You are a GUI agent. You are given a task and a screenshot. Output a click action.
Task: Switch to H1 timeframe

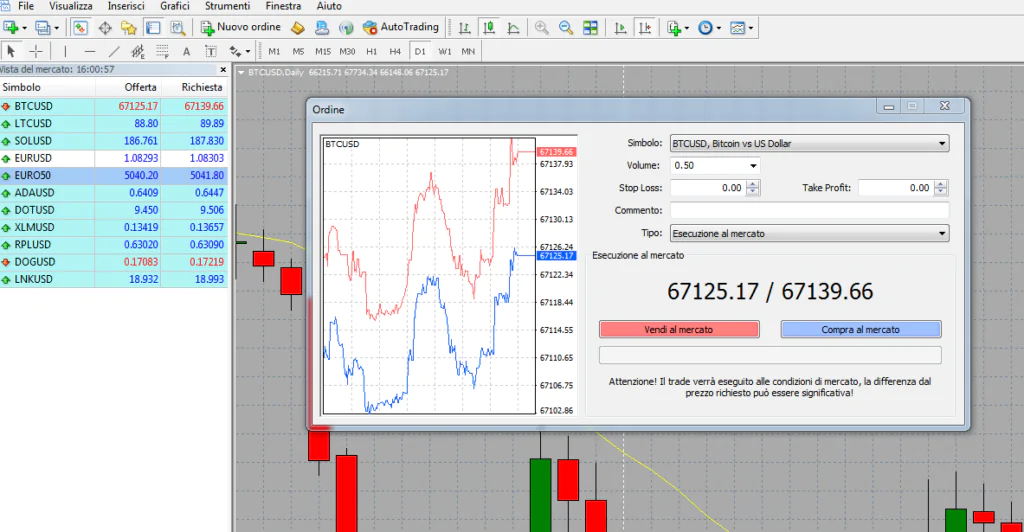372,51
